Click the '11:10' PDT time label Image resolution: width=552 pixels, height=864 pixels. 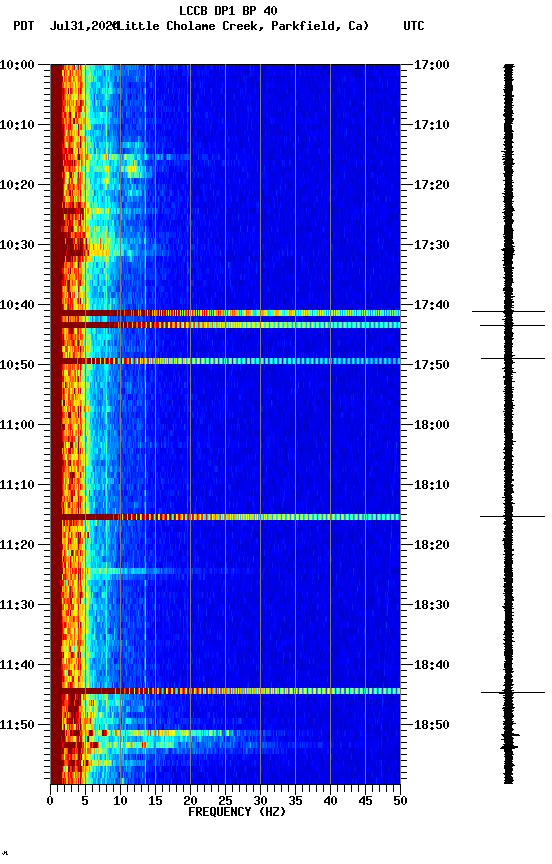(17, 485)
